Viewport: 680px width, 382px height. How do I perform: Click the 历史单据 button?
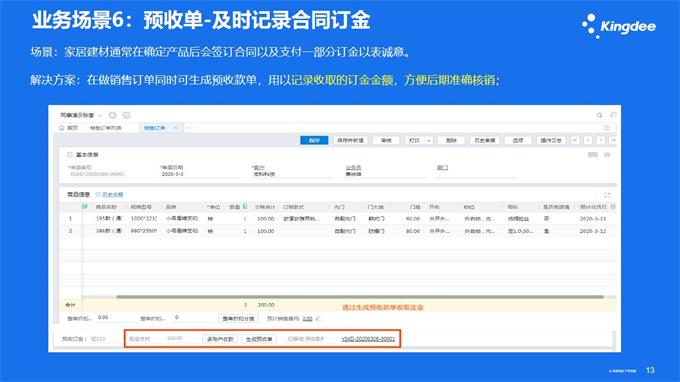(x=484, y=140)
